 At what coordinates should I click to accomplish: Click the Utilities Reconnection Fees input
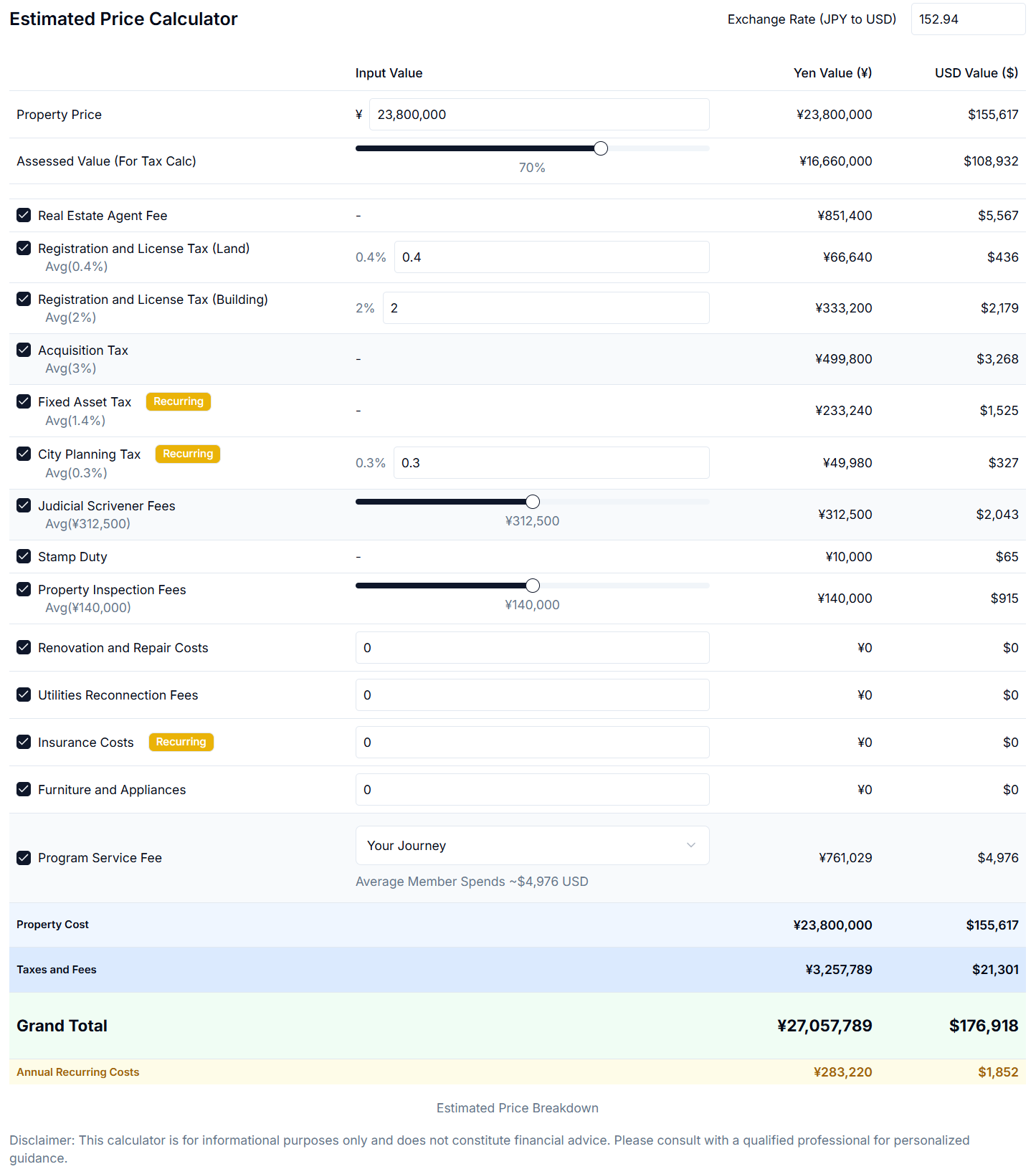tap(532, 695)
